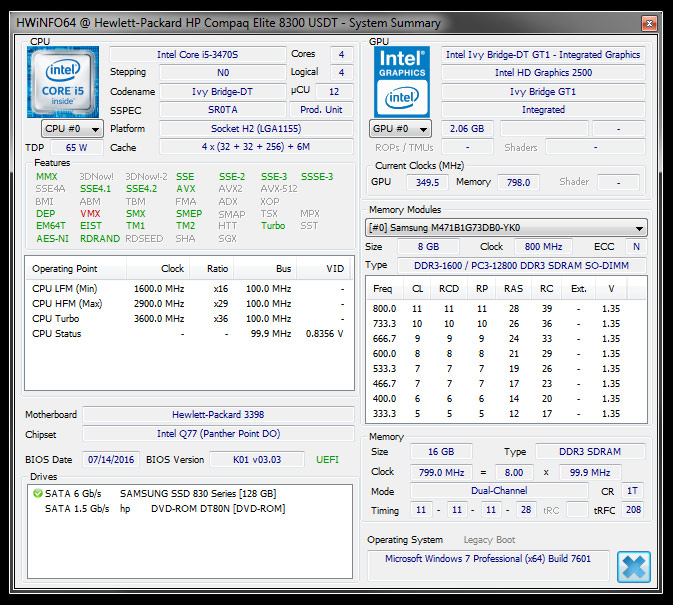This screenshot has height=605, width=673.
Task: Click the Ivy Bridge GT1 field
Action: (x=543, y=91)
